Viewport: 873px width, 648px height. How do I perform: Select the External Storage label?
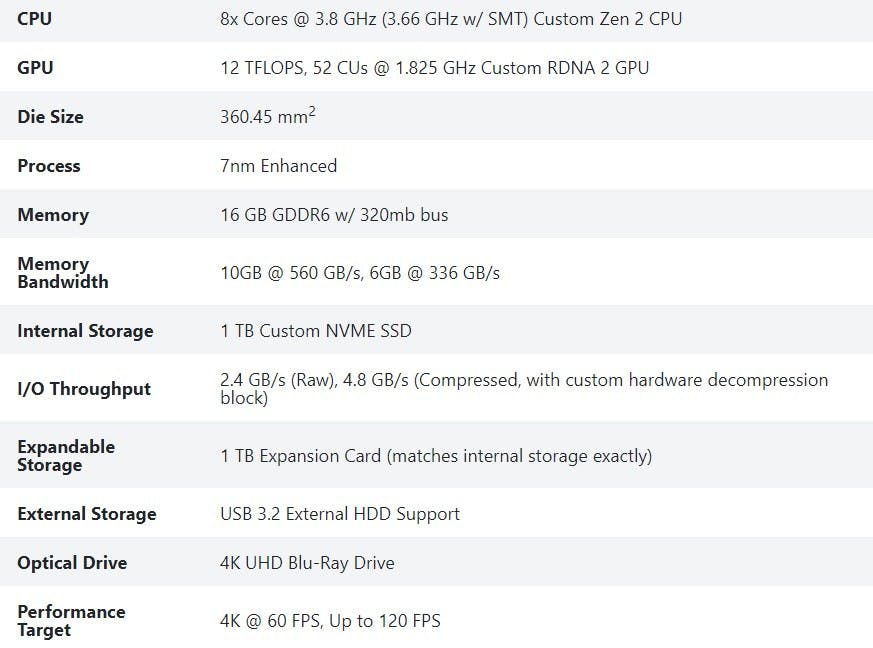click(x=86, y=514)
